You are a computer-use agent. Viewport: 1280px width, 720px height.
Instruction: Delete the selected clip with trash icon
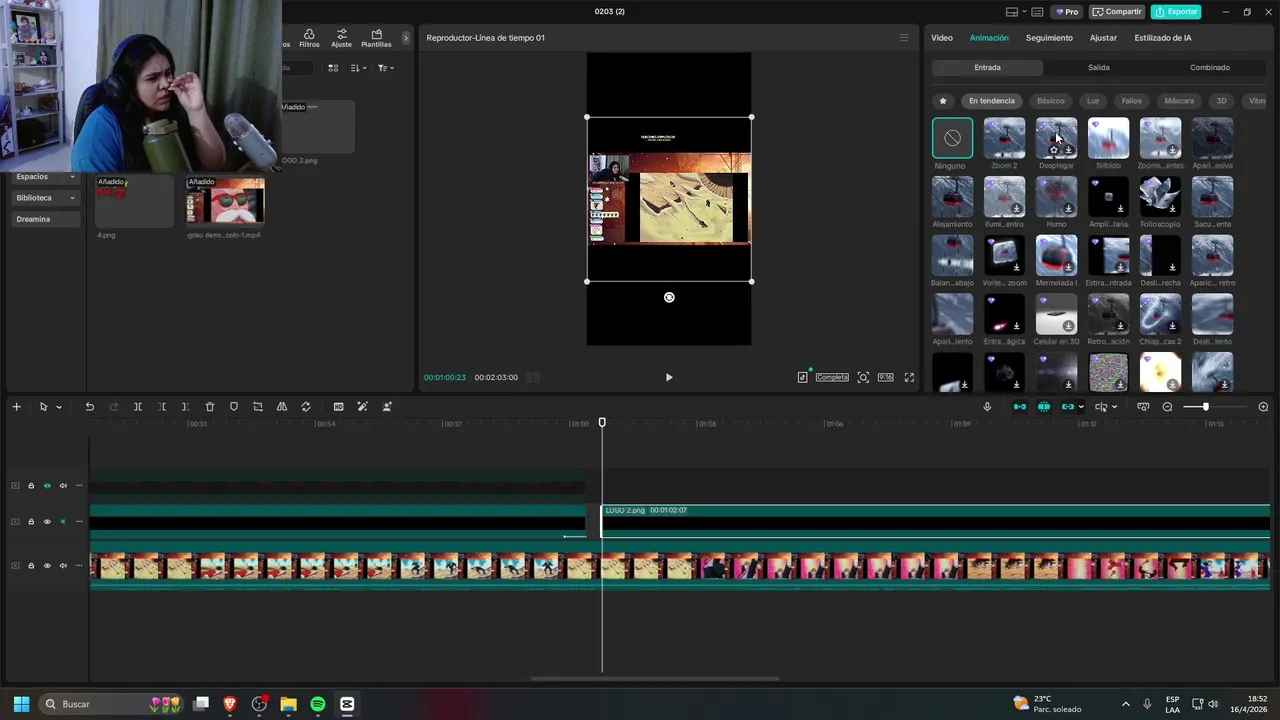click(210, 407)
